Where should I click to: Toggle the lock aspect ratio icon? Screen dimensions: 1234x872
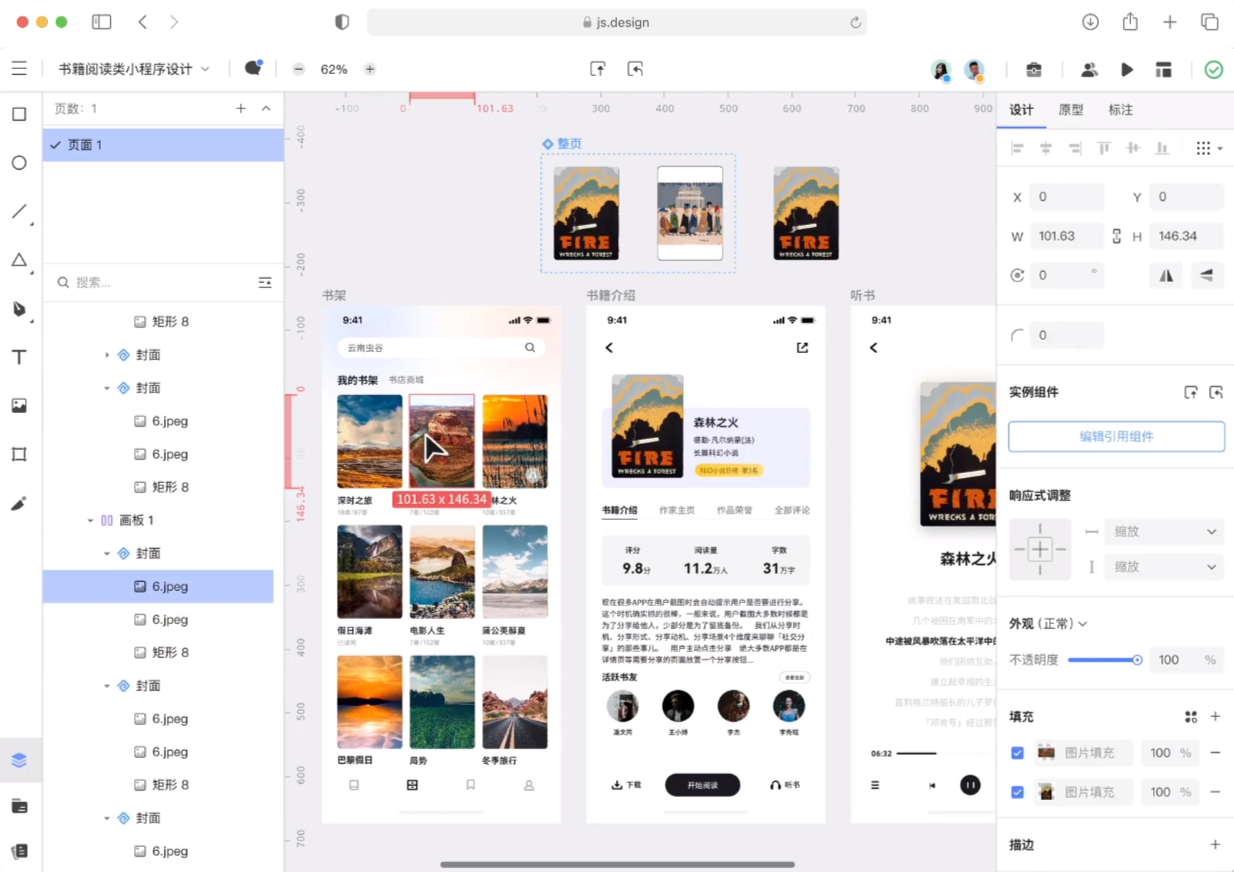tap(1116, 236)
